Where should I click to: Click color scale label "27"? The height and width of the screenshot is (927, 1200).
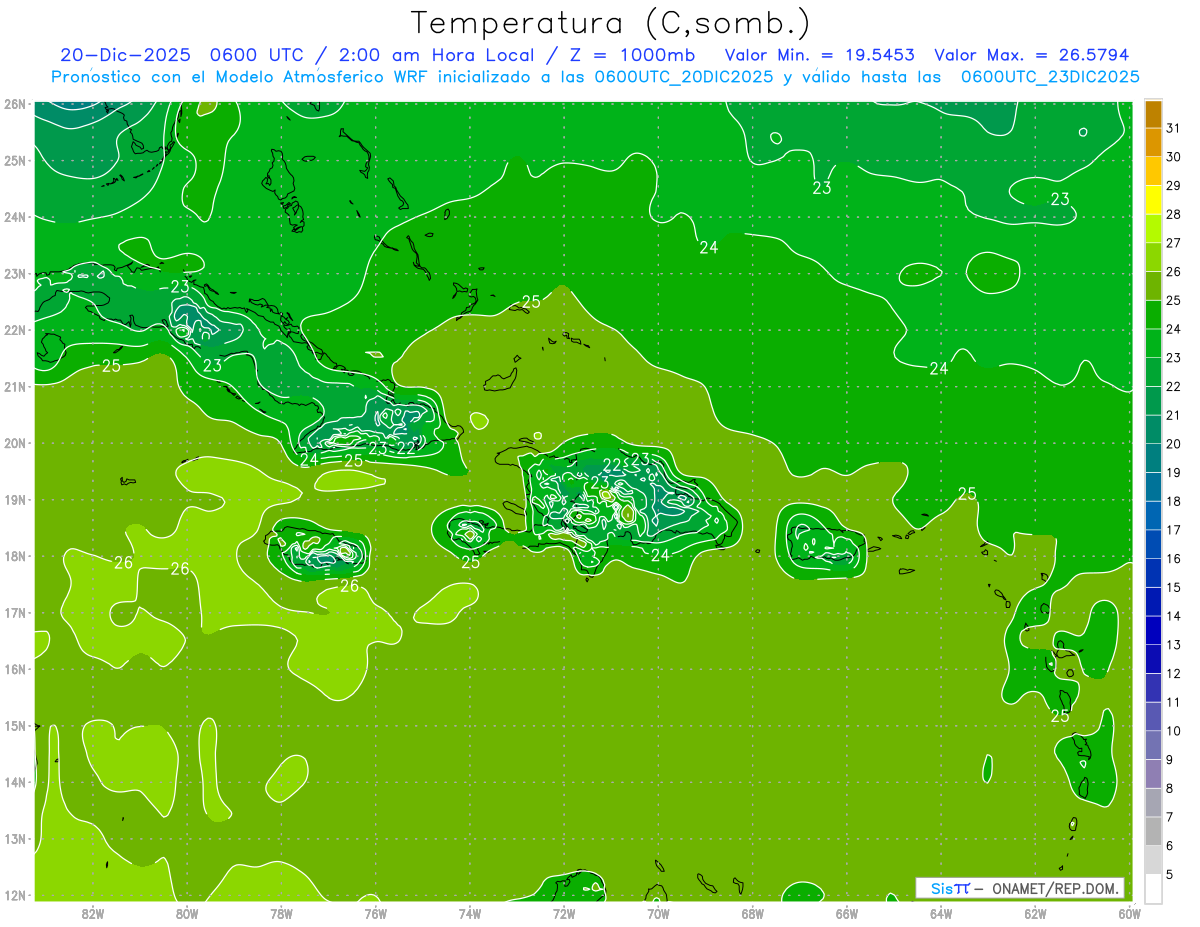(x=1173, y=243)
